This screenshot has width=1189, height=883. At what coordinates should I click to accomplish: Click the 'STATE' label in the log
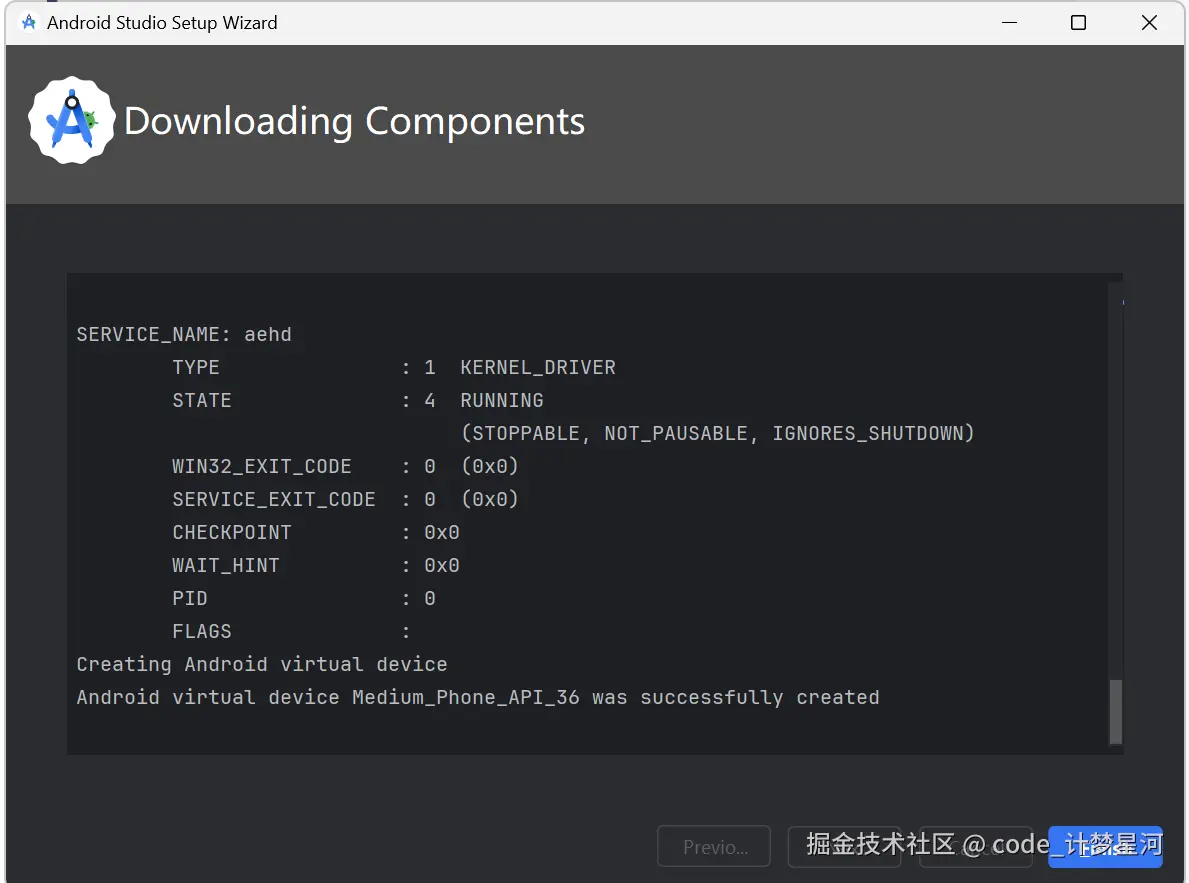click(x=202, y=401)
